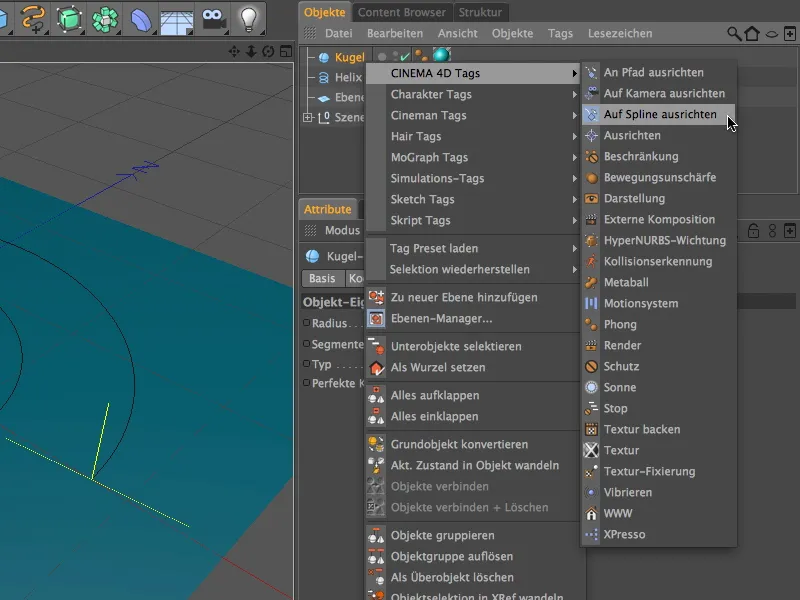This screenshot has height=600, width=800.
Task: Click the viewport zoom arrow icon
Action: click(x=251, y=52)
